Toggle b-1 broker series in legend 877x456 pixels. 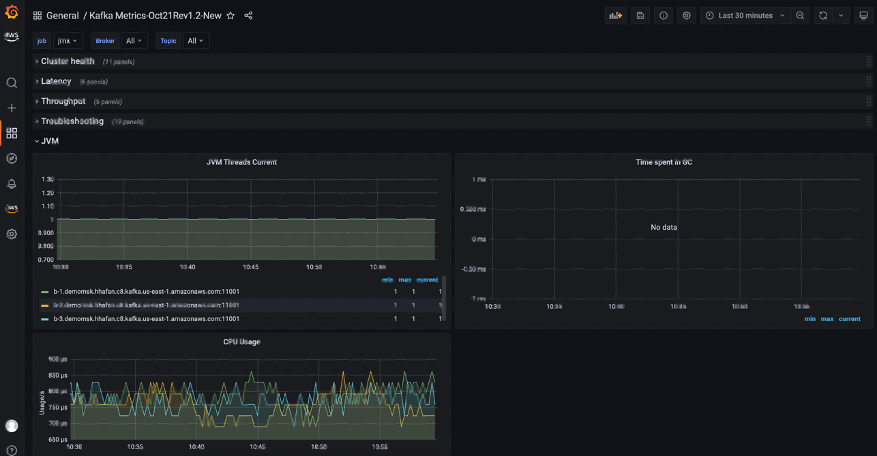point(146,291)
